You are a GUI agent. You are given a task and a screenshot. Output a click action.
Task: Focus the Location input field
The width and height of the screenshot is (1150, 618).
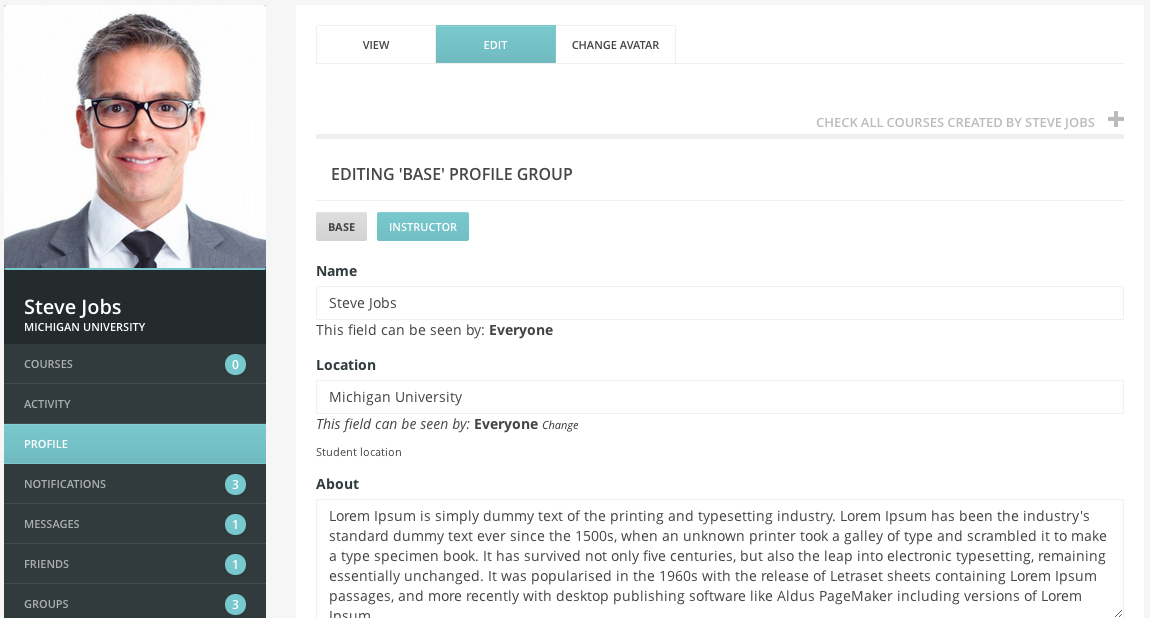[x=719, y=397]
